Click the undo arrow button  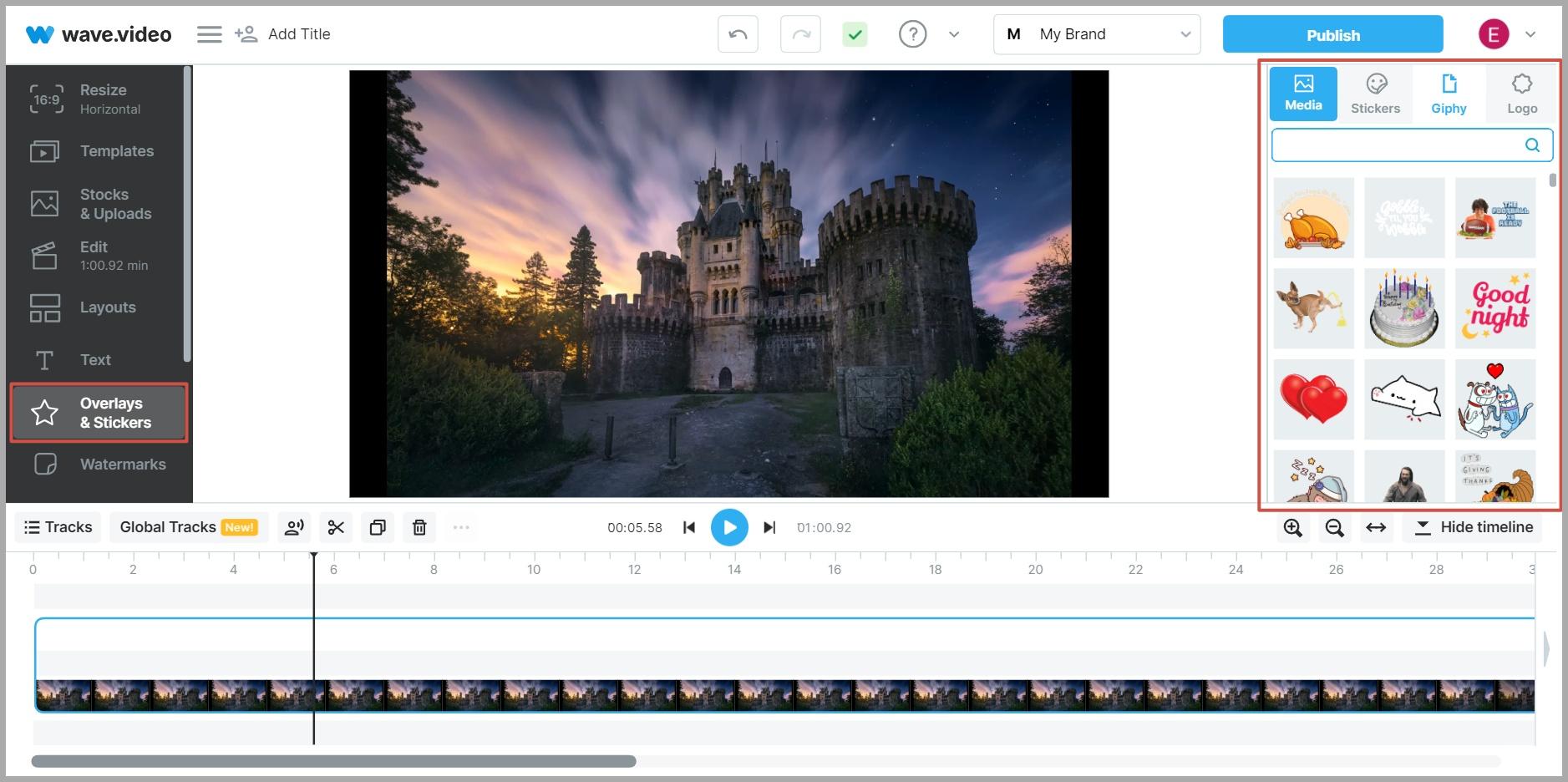738,34
